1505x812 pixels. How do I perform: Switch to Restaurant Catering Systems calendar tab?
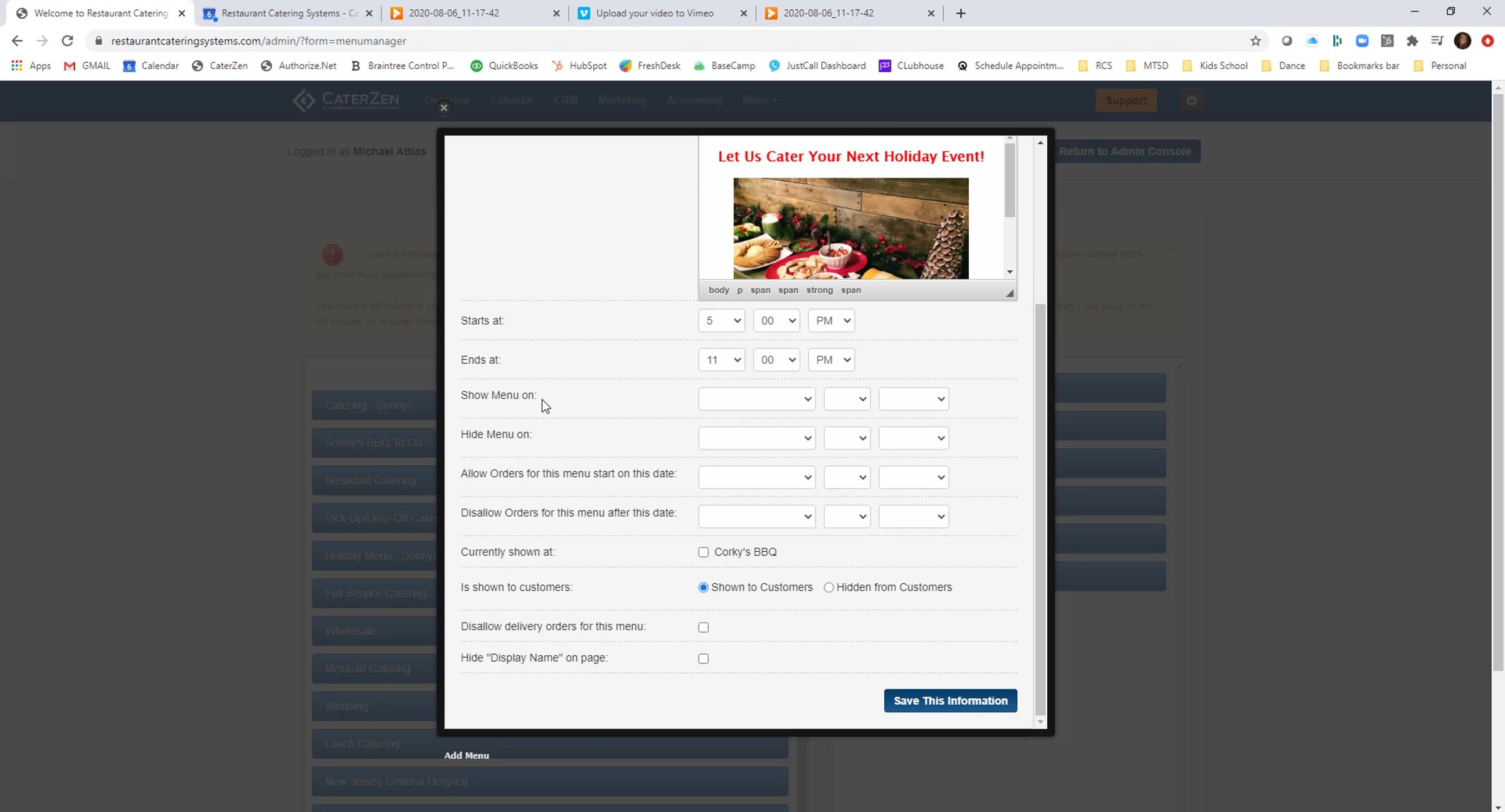[288, 13]
